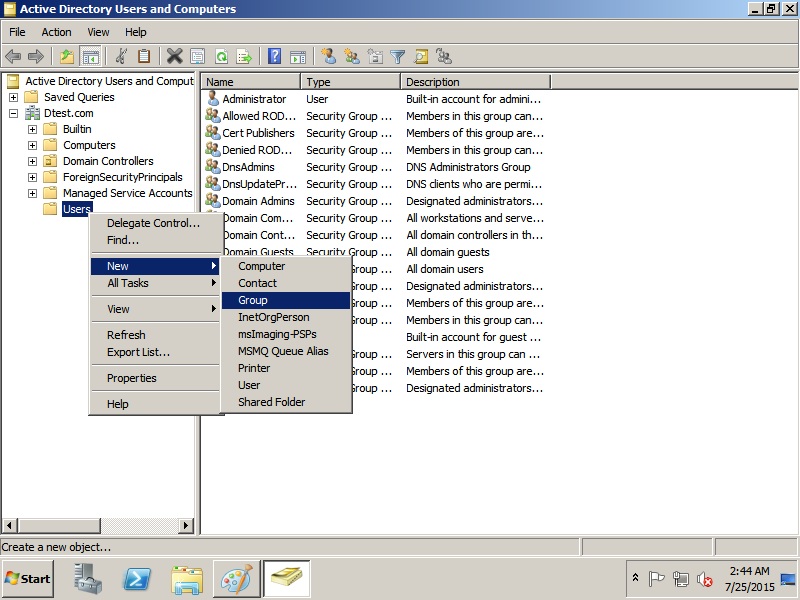Click the Cut scissors toolbar icon
Image resolution: width=800 pixels, height=600 pixels.
click(122, 57)
